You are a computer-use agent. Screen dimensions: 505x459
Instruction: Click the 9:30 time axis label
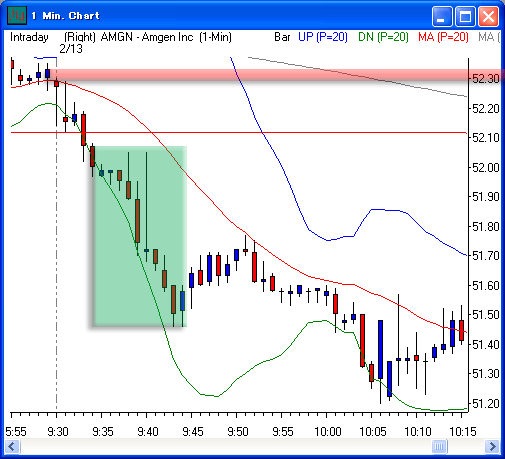[x=58, y=432]
